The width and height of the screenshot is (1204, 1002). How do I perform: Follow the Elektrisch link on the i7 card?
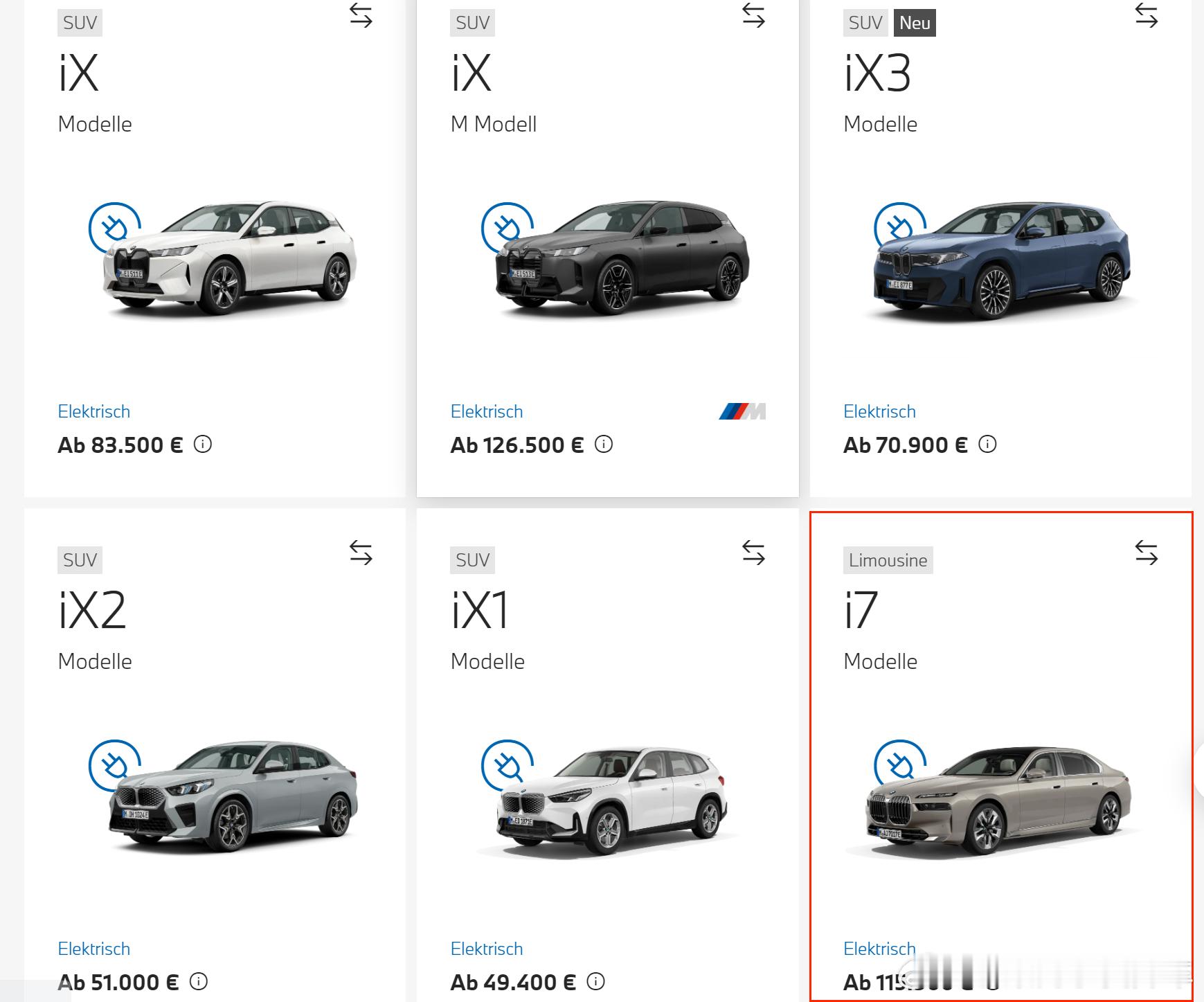(879, 949)
